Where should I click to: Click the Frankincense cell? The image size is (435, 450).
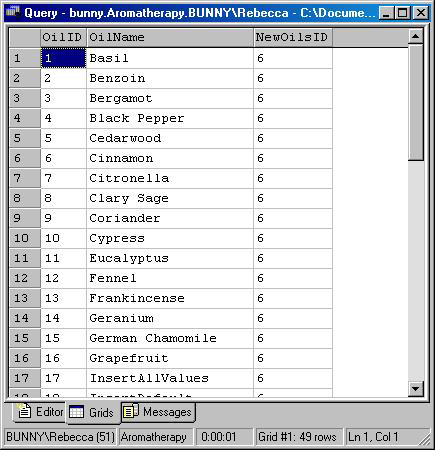pos(170,298)
